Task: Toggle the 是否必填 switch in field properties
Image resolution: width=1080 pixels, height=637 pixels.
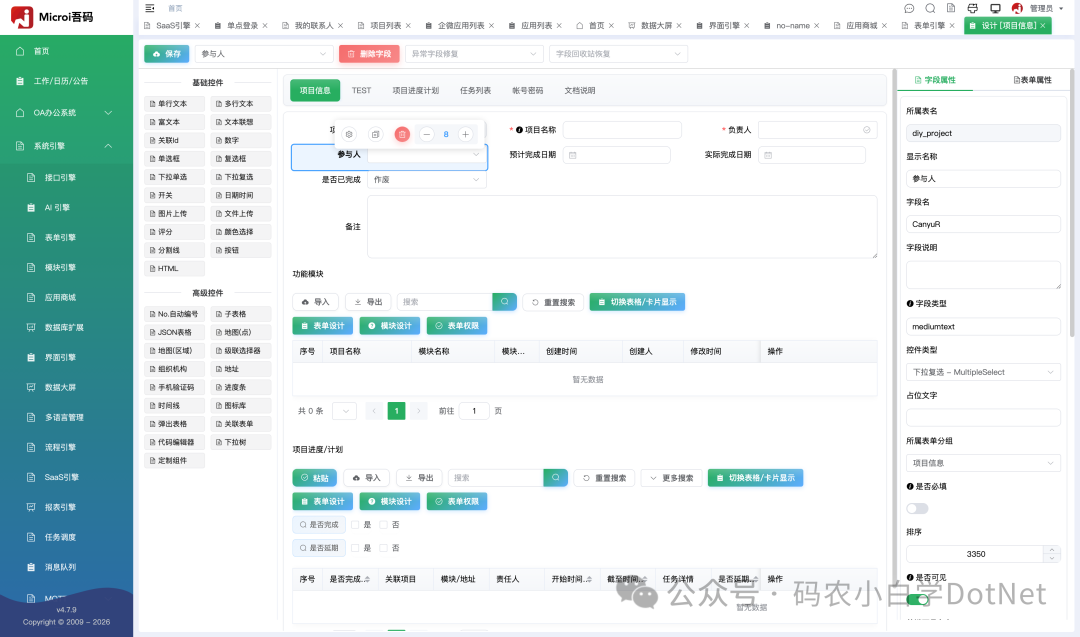Action: (917, 508)
